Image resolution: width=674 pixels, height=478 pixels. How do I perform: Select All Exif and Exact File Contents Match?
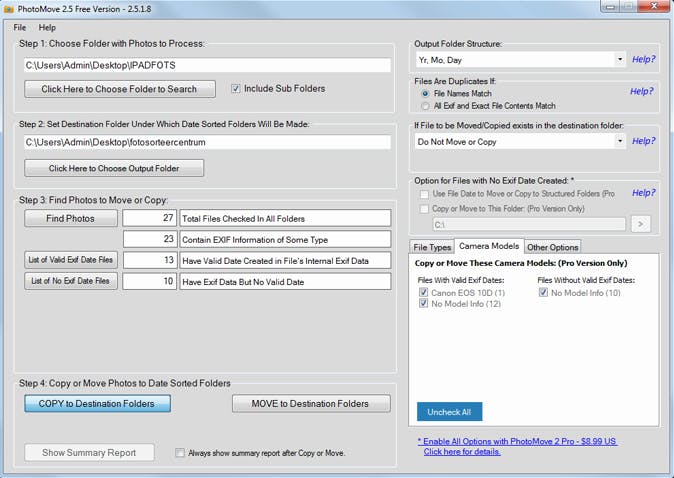425,106
